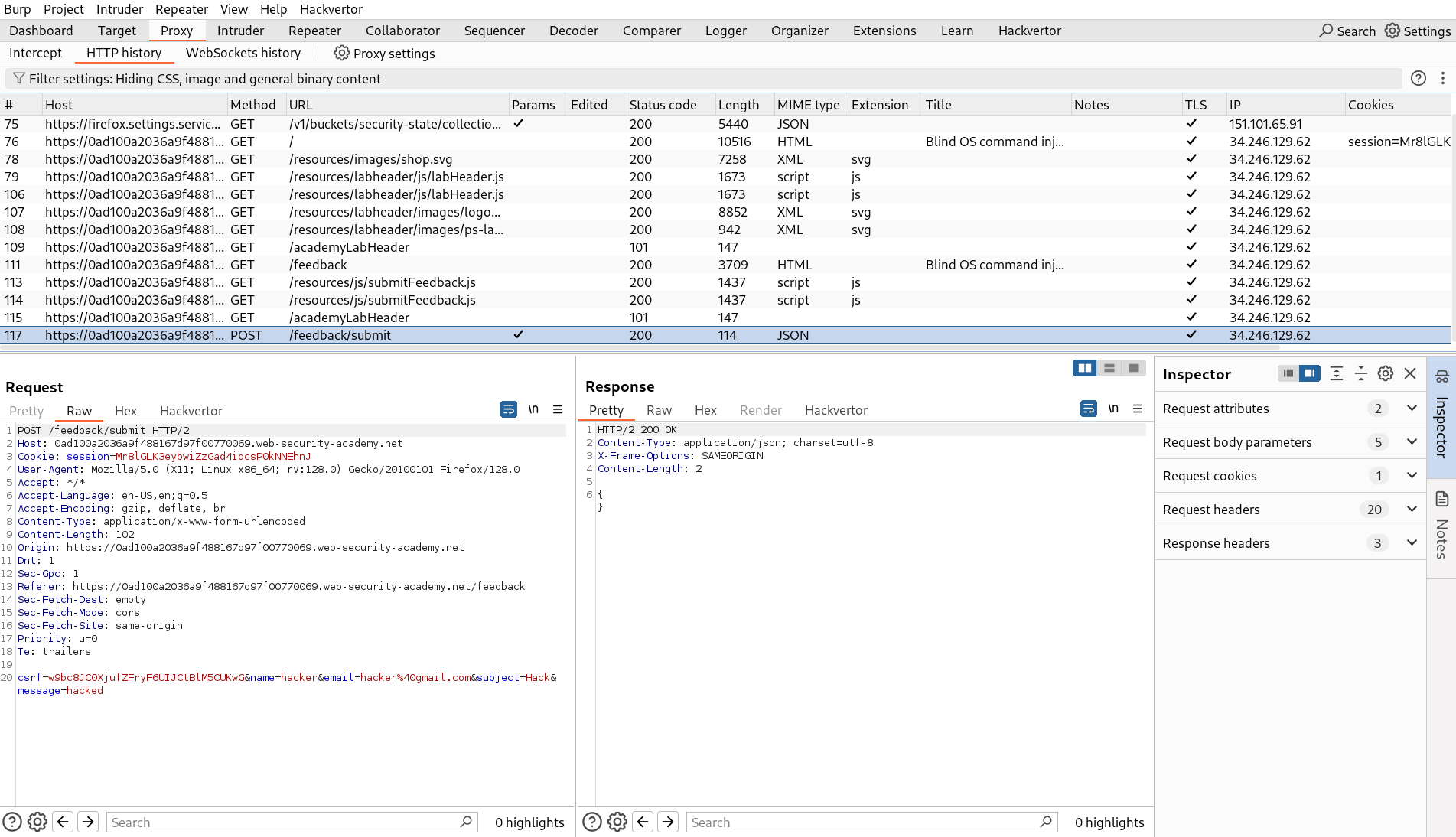Set Inspector display to left-docked view
The width and height of the screenshot is (1456, 837).
coord(1288,373)
